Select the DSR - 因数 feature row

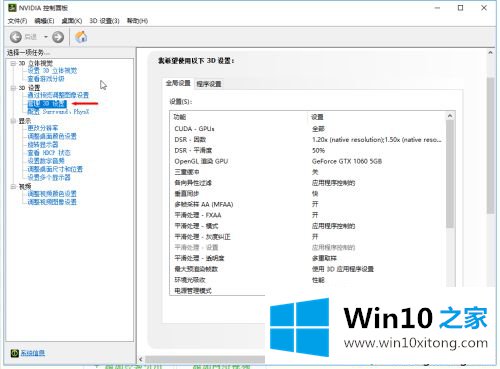(x=308, y=140)
